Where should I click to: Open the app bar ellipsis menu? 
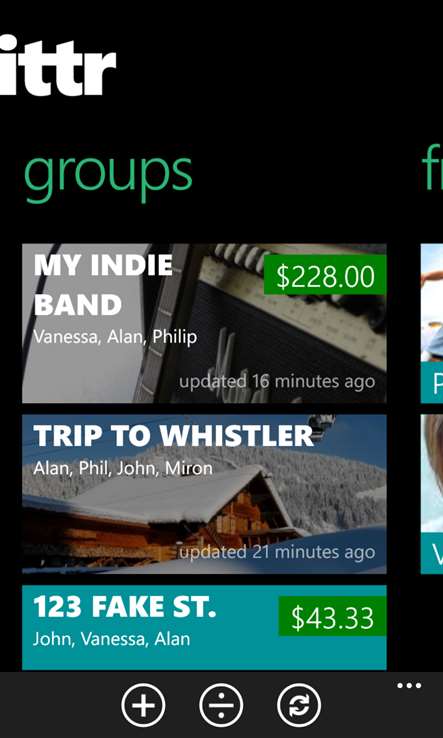[x=409, y=686]
